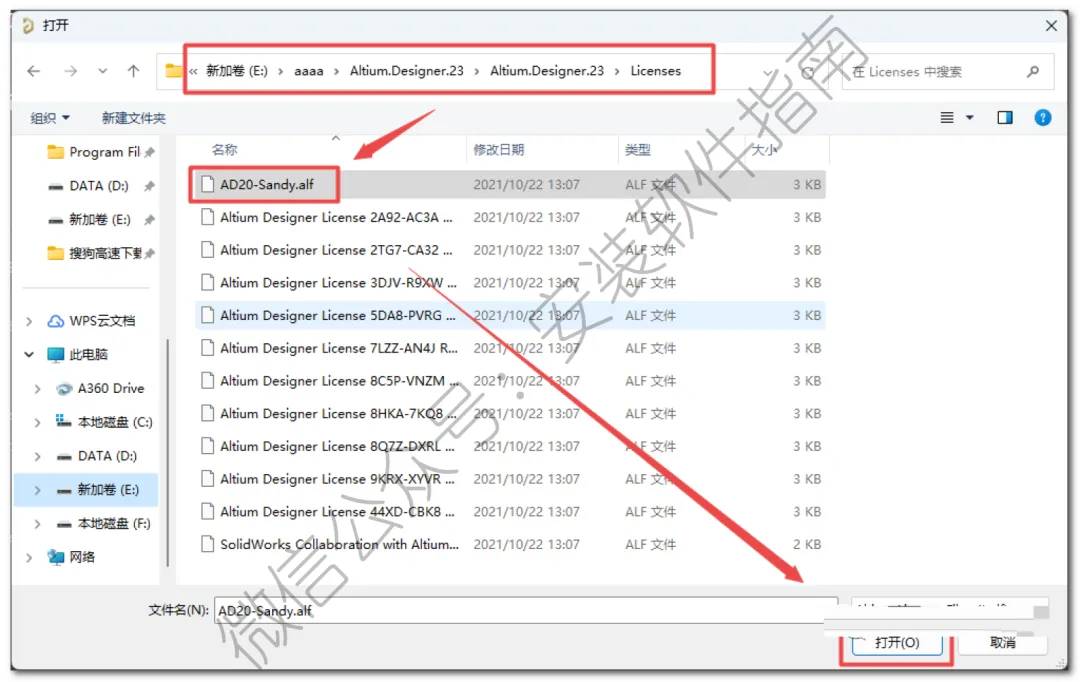Select Altium Designer License 8C5P-VNZM file
The width and height of the screenshot is (1080, 682).
(x=510, y=381)
